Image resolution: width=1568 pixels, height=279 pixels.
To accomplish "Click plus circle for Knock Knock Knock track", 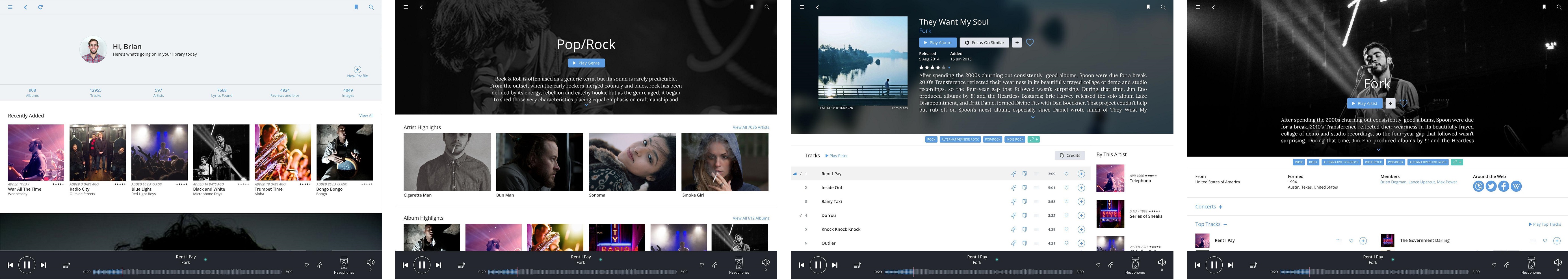I will tap(1081, 229).
